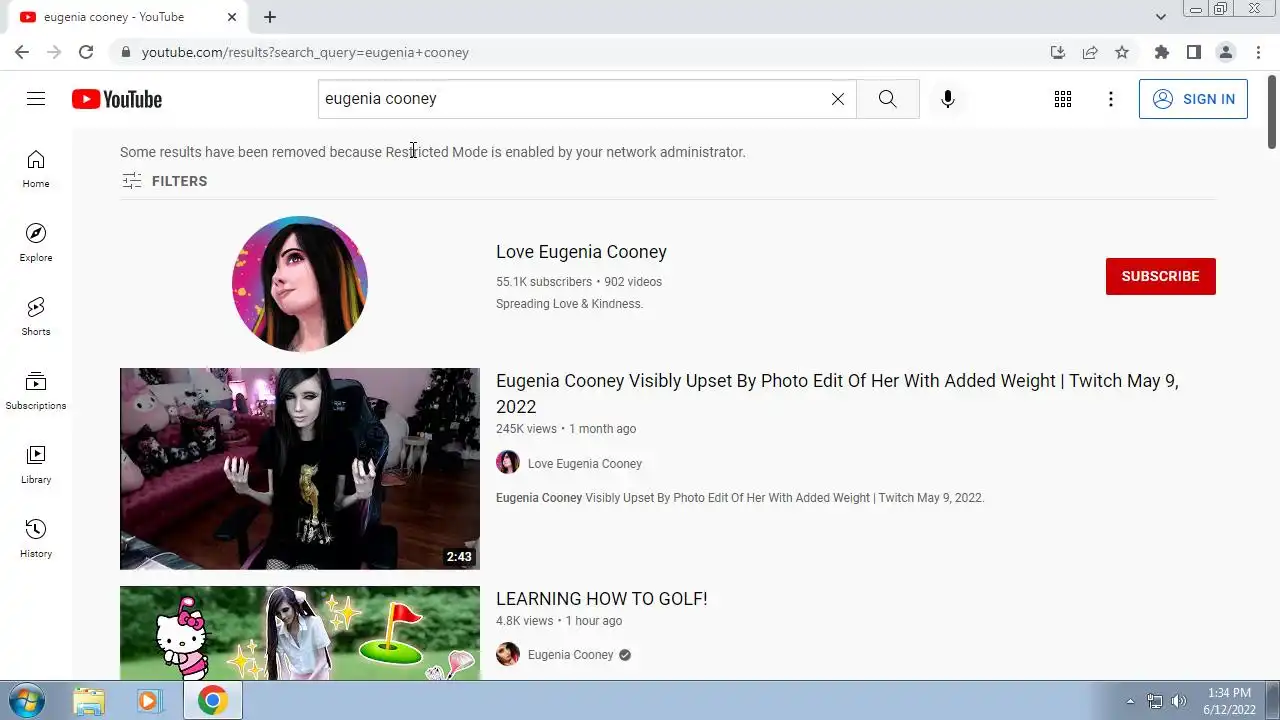Image resolution: width=1280 pixels, height=720 pixels.
Task: Go to YouTube home via logo
Action: pyautogui.click(x=117, y=99)
